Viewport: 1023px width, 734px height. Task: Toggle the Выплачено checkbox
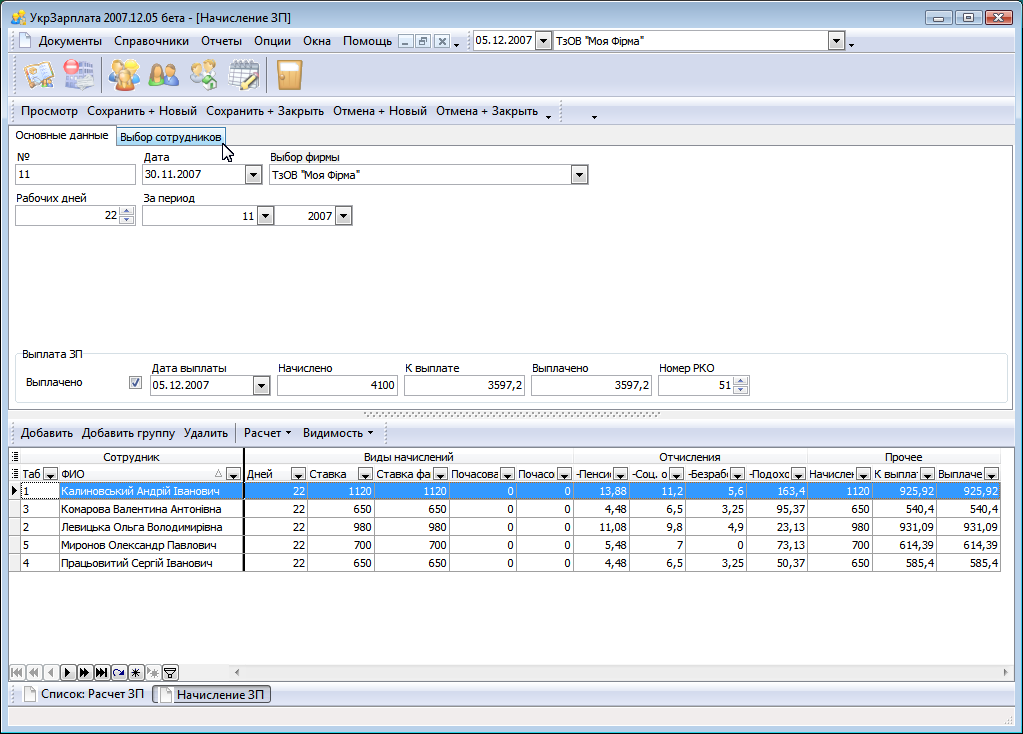[136, 383]
